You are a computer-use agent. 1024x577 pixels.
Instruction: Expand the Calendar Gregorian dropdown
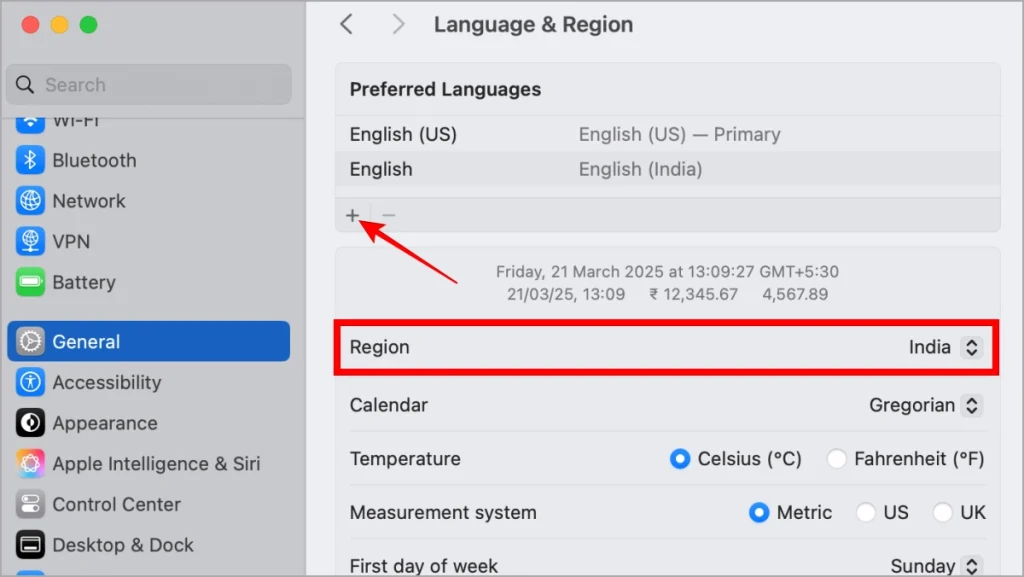(925, 405)
